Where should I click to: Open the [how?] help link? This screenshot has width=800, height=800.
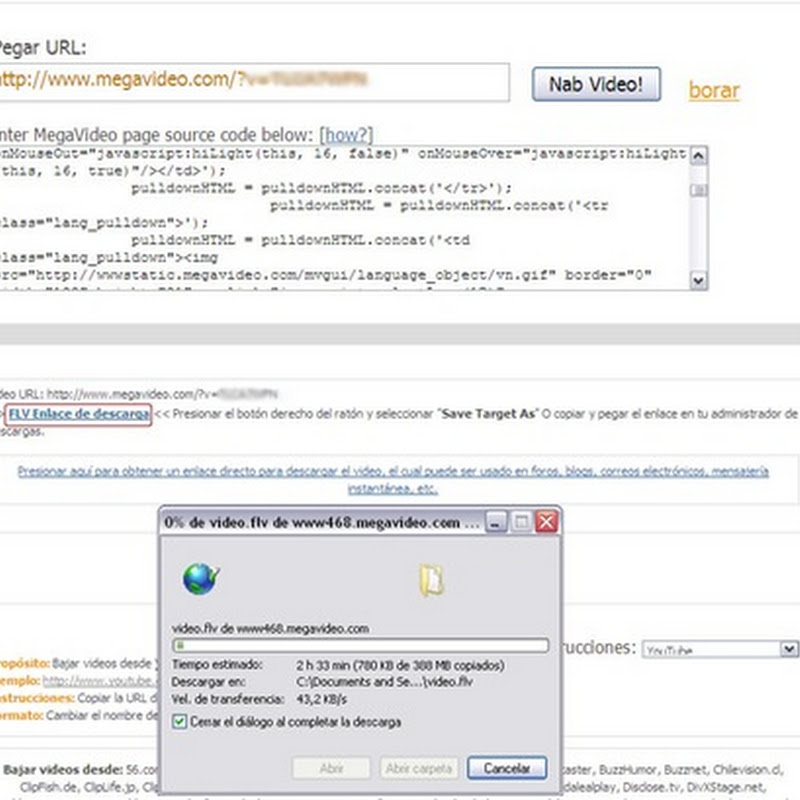346,135
